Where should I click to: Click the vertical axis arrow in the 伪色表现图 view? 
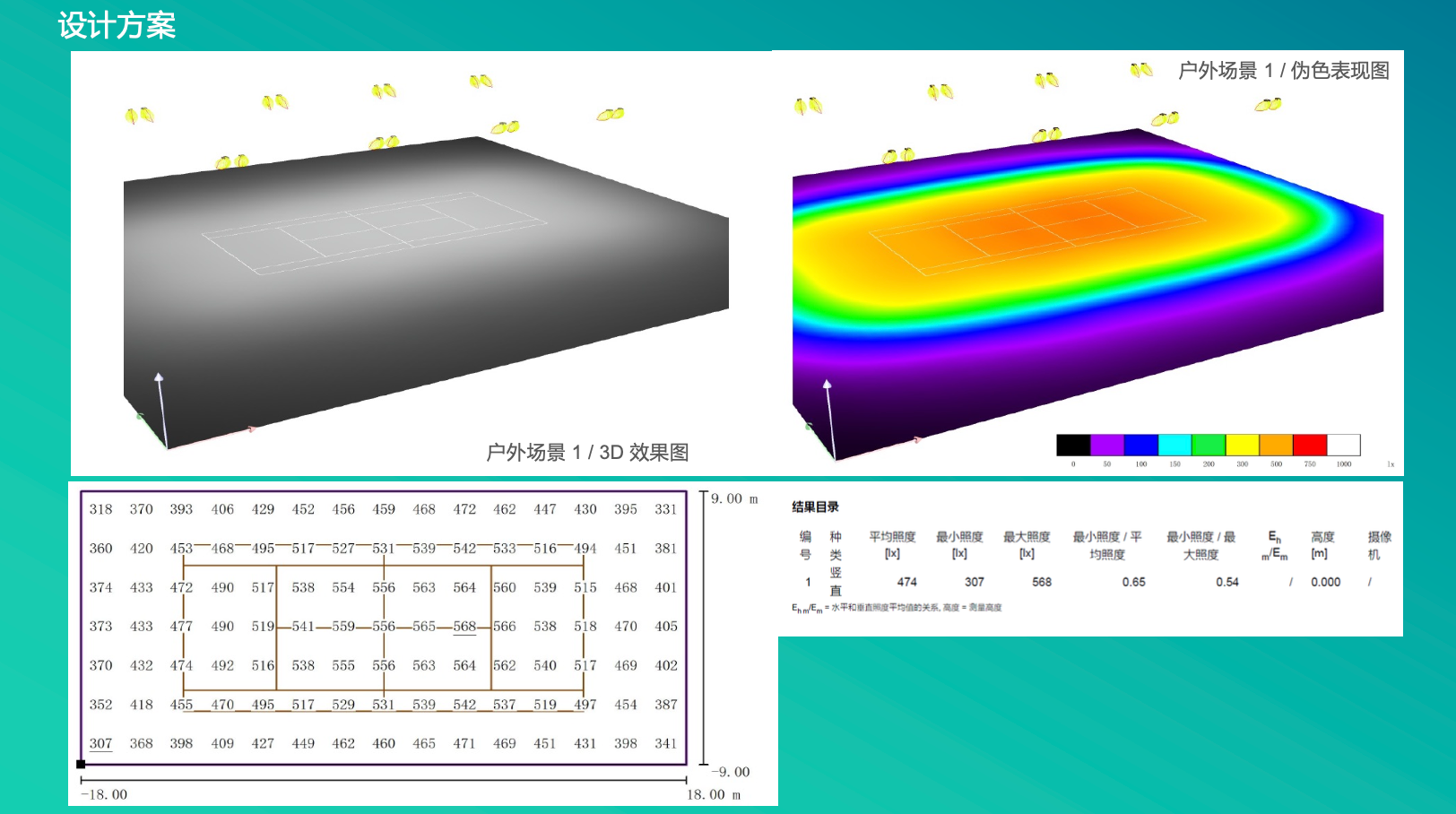(829, 412)
